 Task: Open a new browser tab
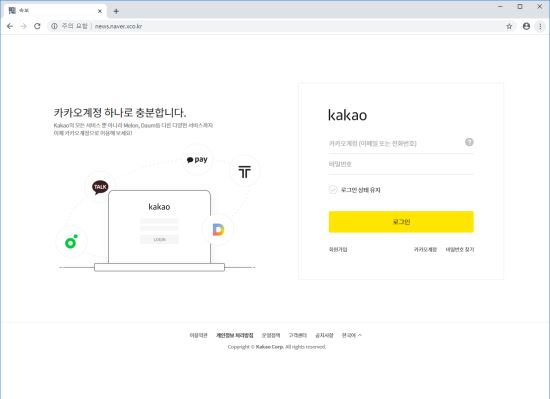[x=116, y=11]
